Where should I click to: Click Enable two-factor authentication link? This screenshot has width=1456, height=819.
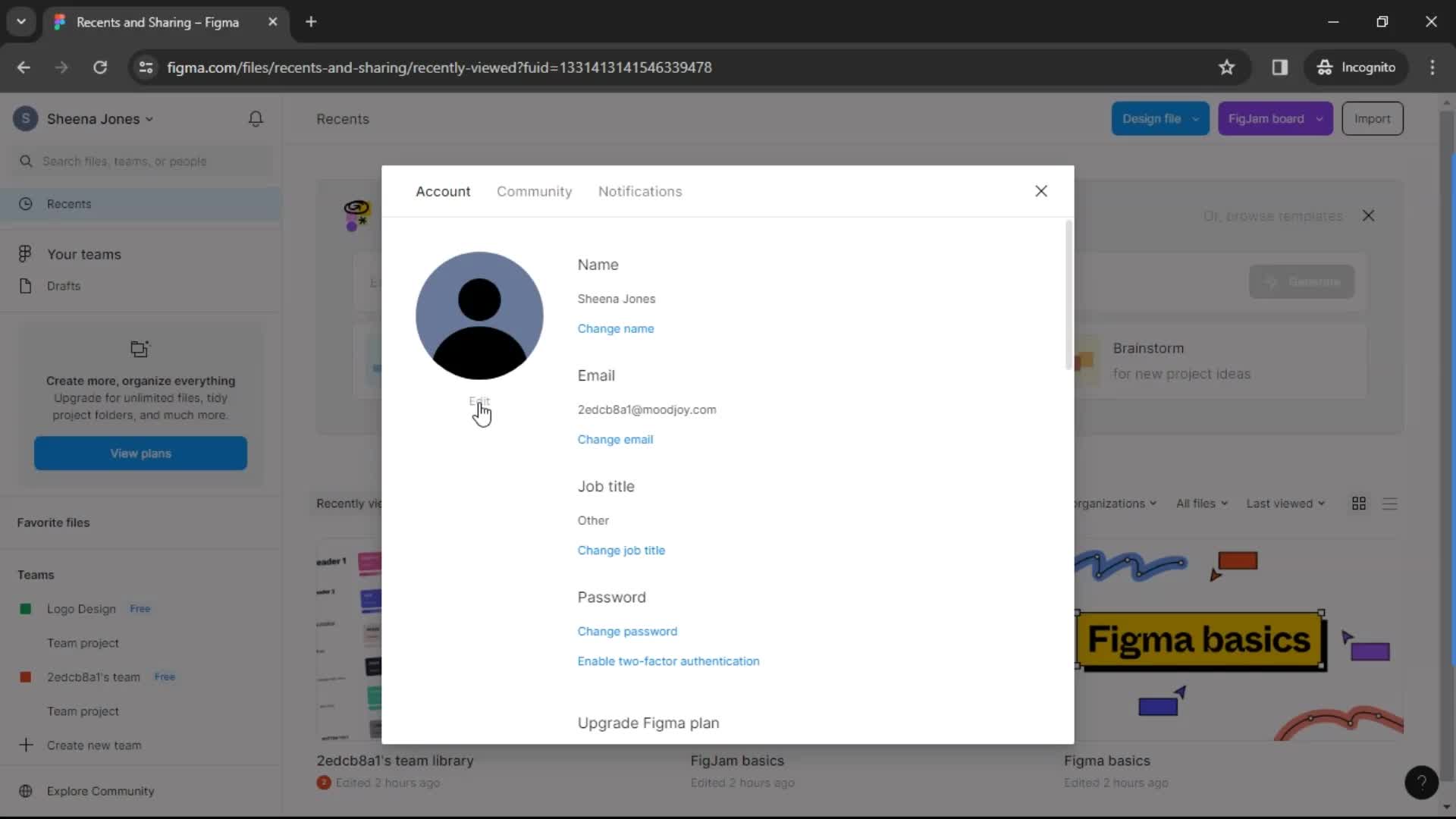(x=667, y=660)
